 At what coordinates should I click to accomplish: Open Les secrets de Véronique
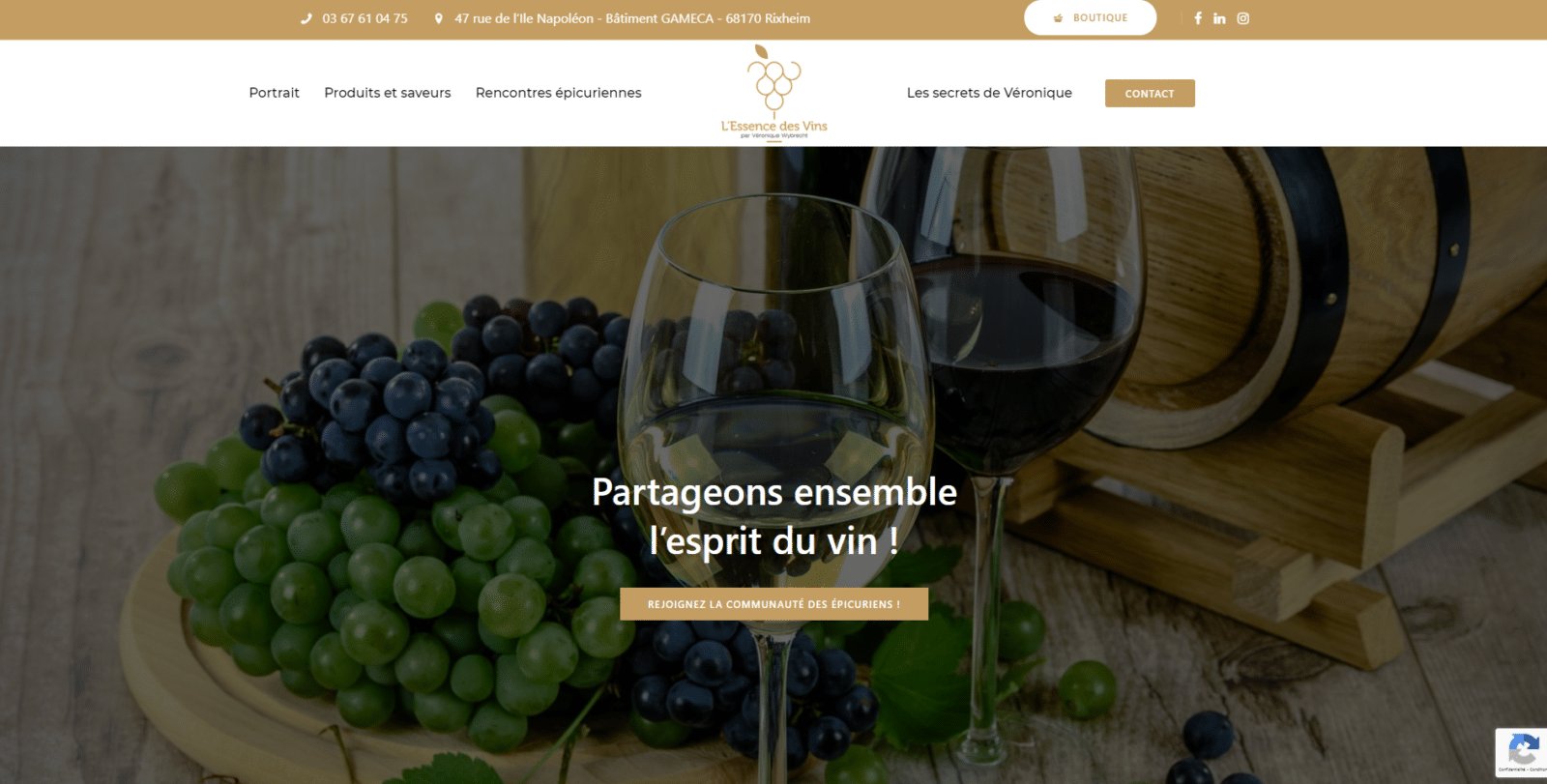click(989, 93)
